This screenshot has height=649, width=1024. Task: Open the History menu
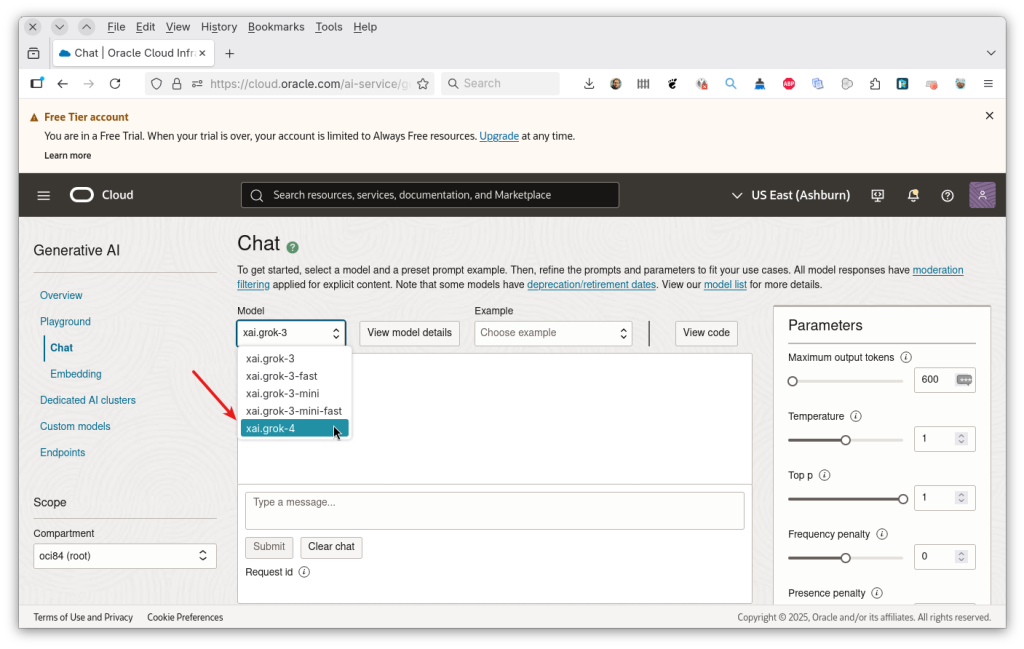tap(219, 27)
